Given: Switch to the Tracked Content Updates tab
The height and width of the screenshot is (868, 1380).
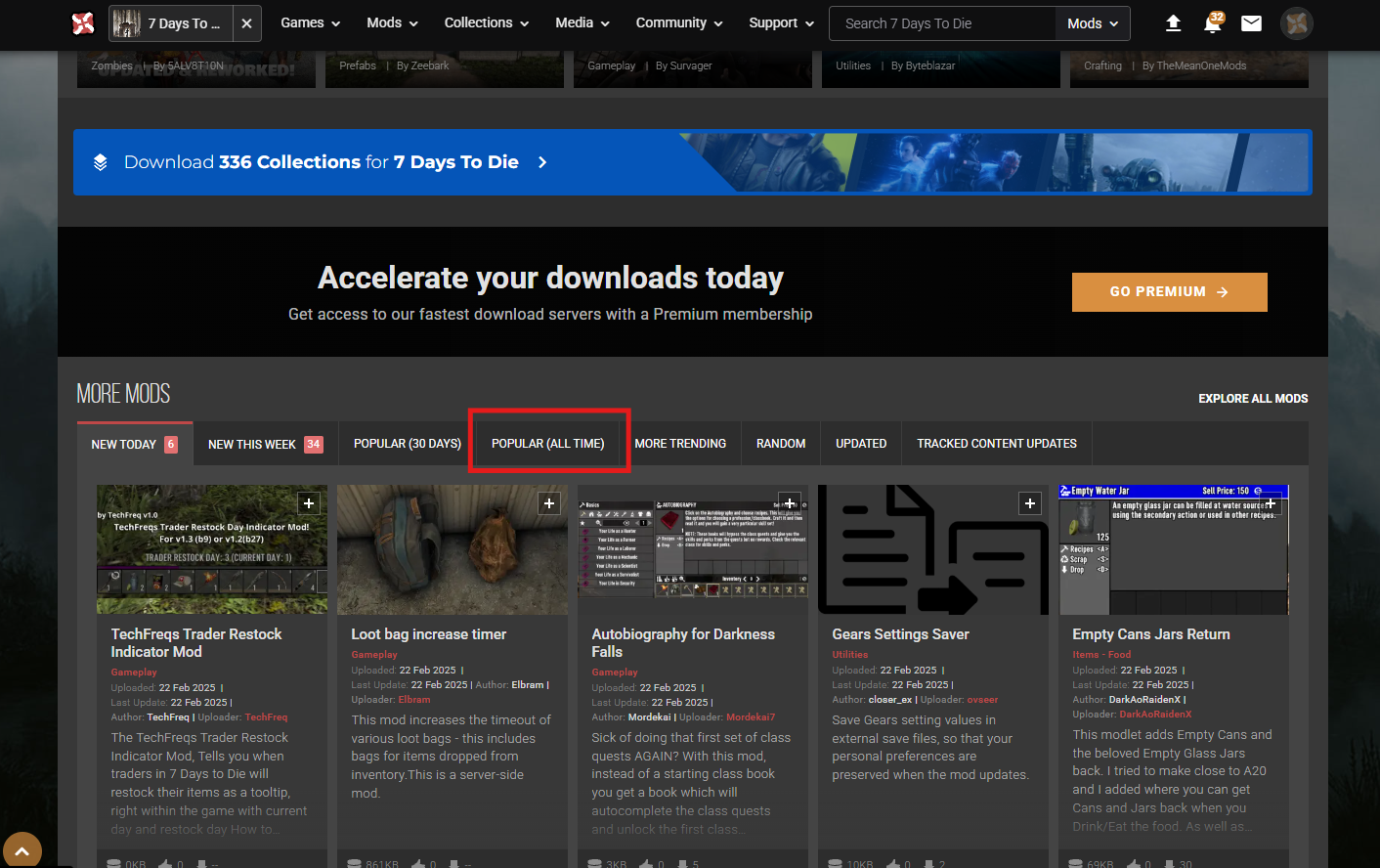Looking at the screenshot, I should tap(997, 444).
